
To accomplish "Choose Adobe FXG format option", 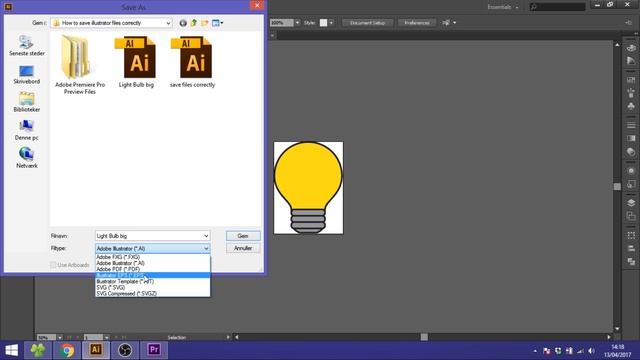I will [x=153, y=257].
